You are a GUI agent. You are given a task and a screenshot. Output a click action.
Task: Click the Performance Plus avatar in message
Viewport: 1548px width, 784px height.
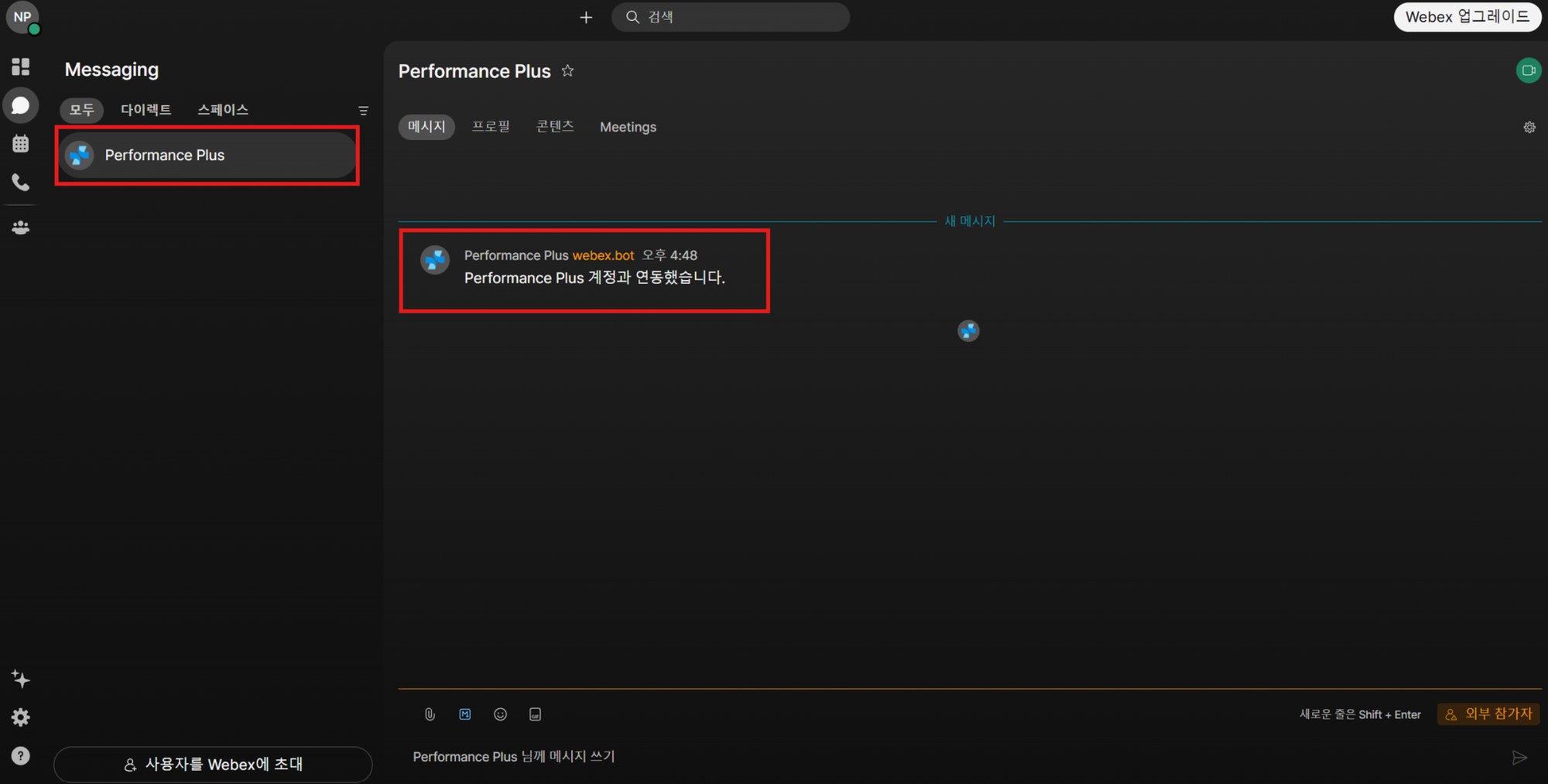435,260
